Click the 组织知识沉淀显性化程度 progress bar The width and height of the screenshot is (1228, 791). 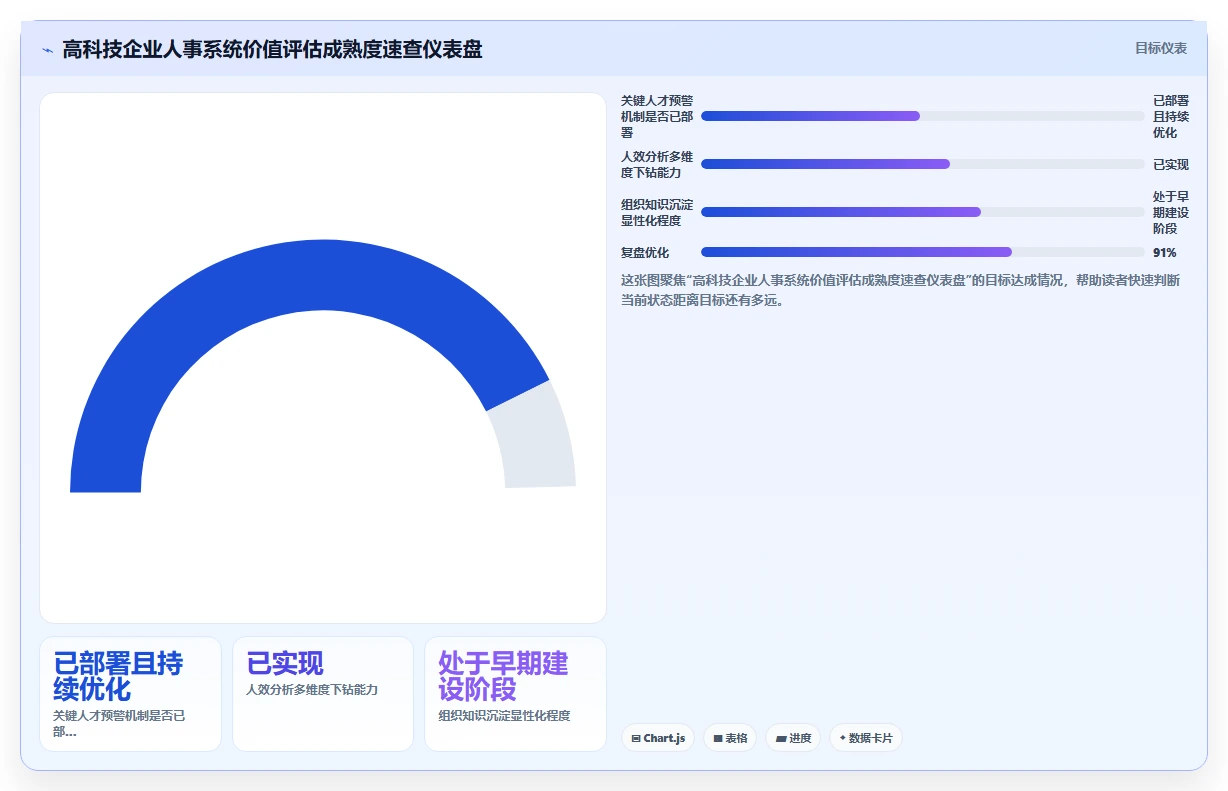pyautogui.click(x=922, y=212)
